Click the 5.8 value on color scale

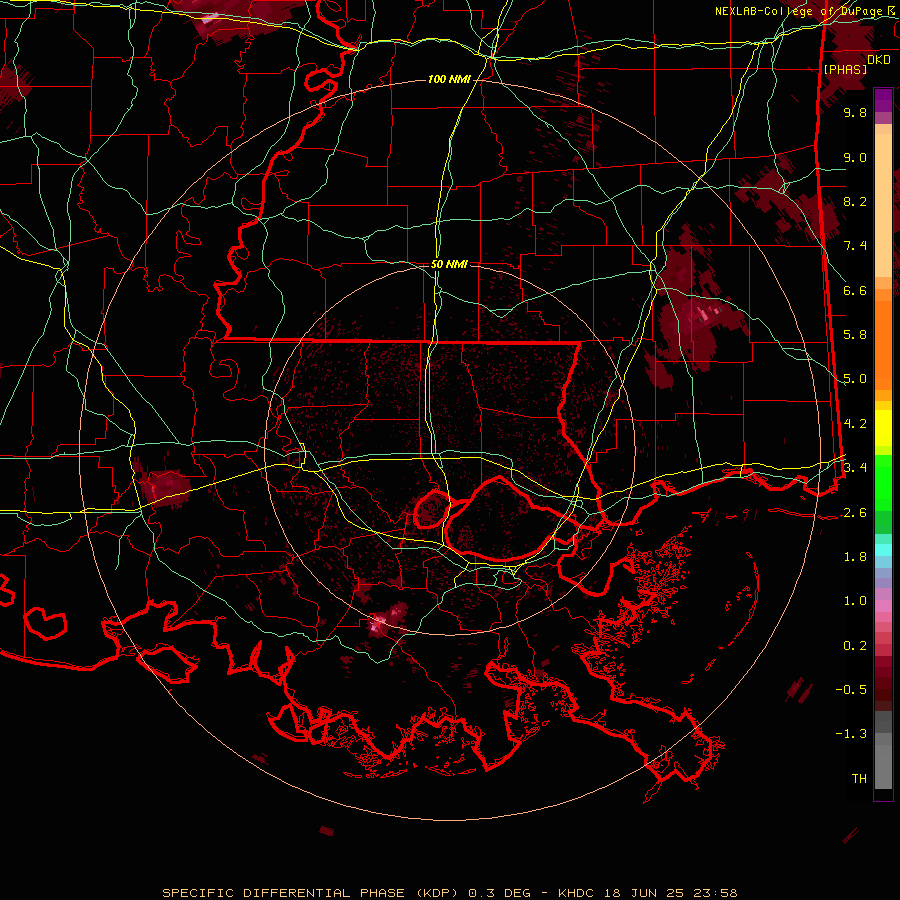coord(855,335)
